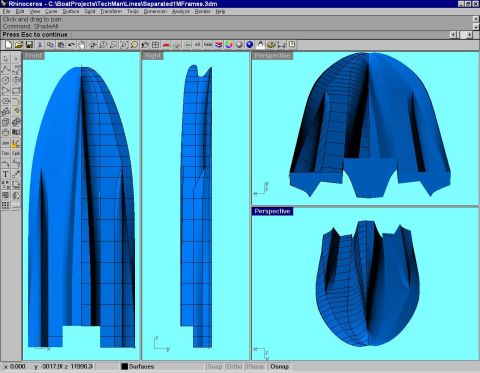Open the Layers stack icon

coord(218,45)
